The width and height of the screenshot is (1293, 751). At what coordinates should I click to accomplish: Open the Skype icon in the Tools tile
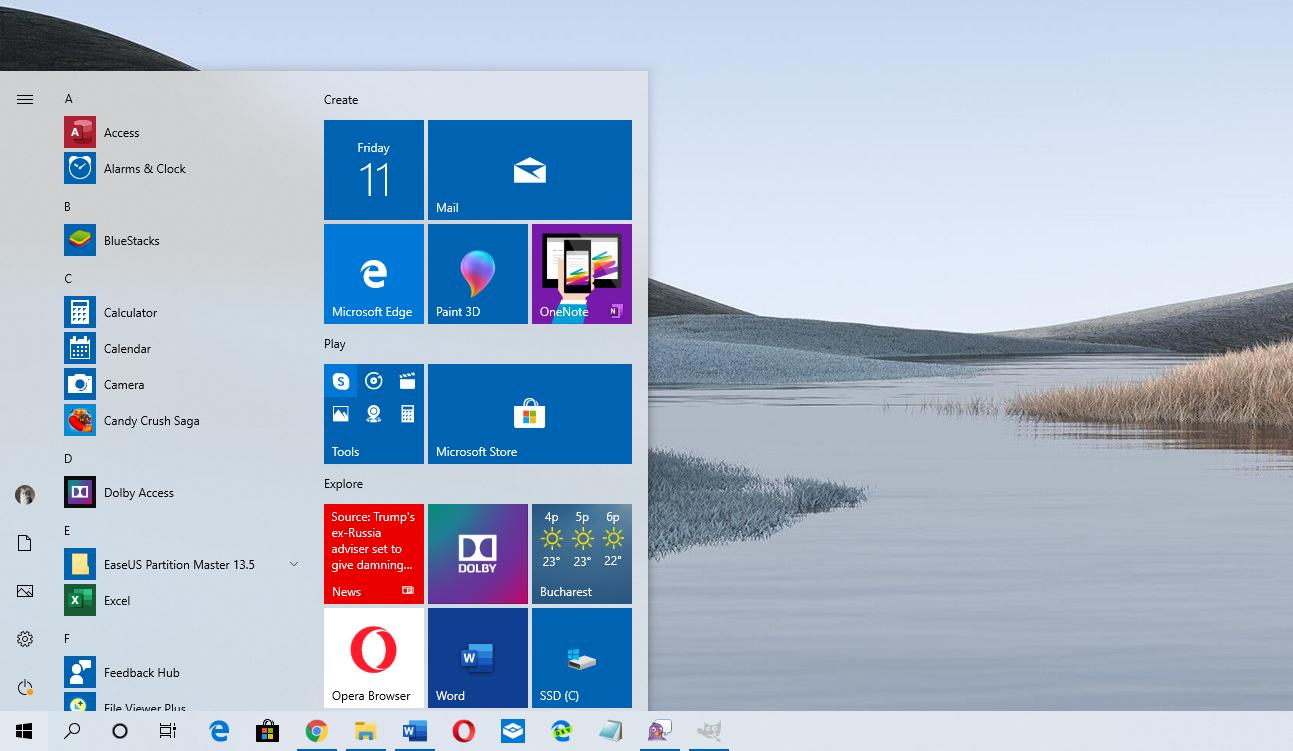(341, 381)
